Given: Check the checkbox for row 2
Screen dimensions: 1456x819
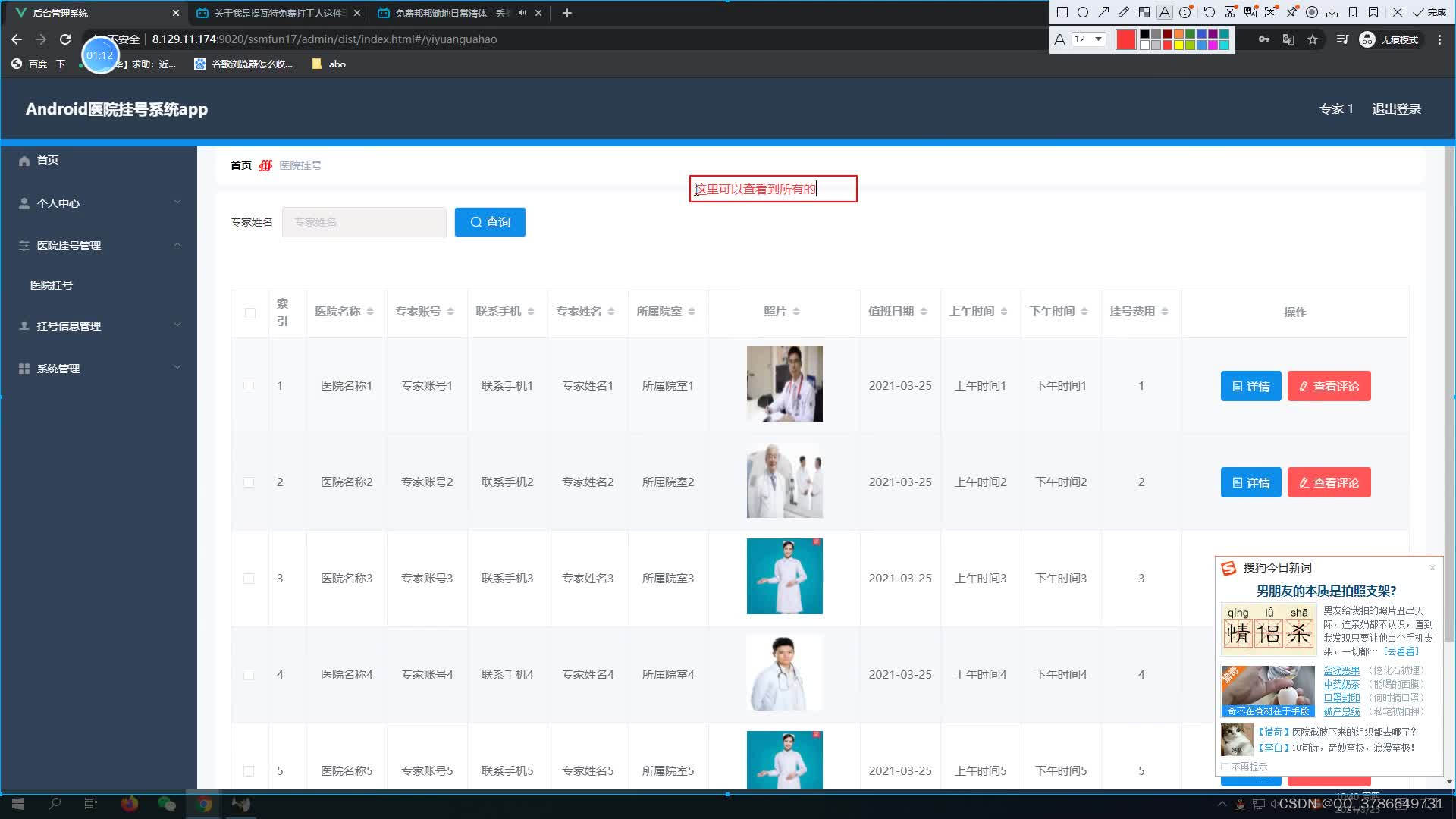Looking at the screenshot, I should click(249, 482).
